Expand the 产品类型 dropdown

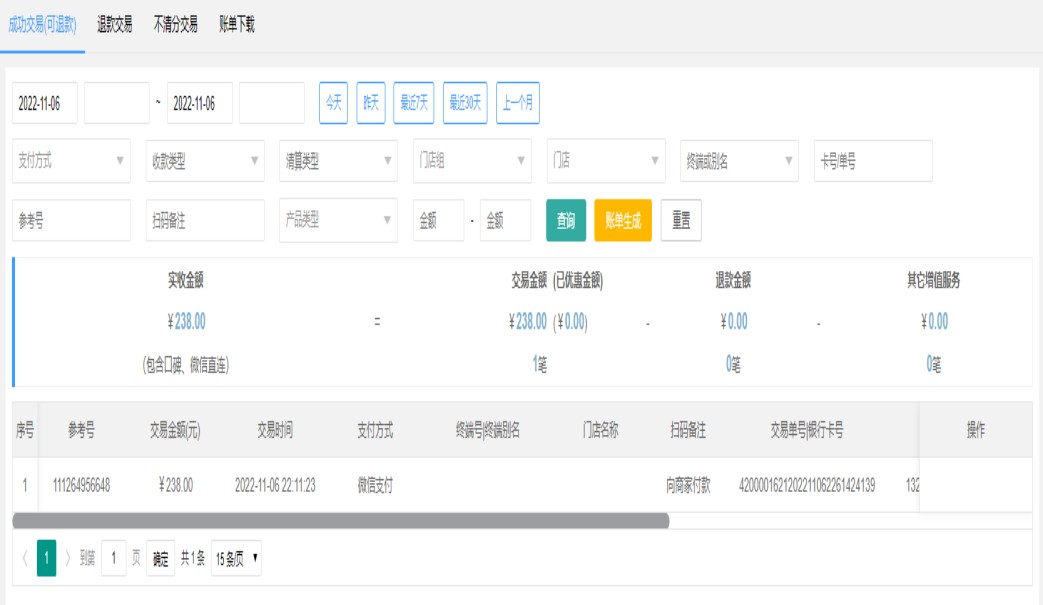pos(338,221)
